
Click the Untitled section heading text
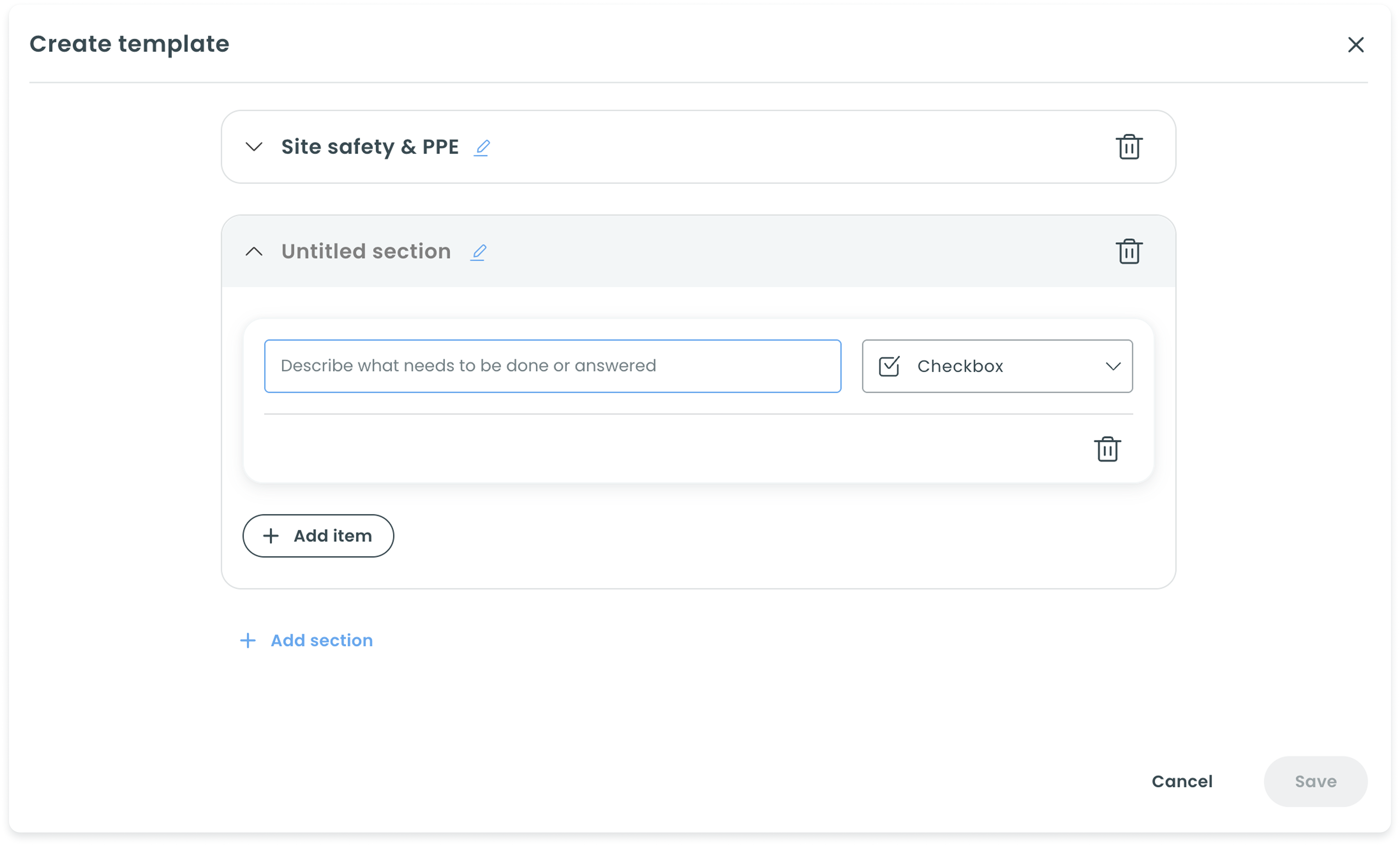(366, 252)
